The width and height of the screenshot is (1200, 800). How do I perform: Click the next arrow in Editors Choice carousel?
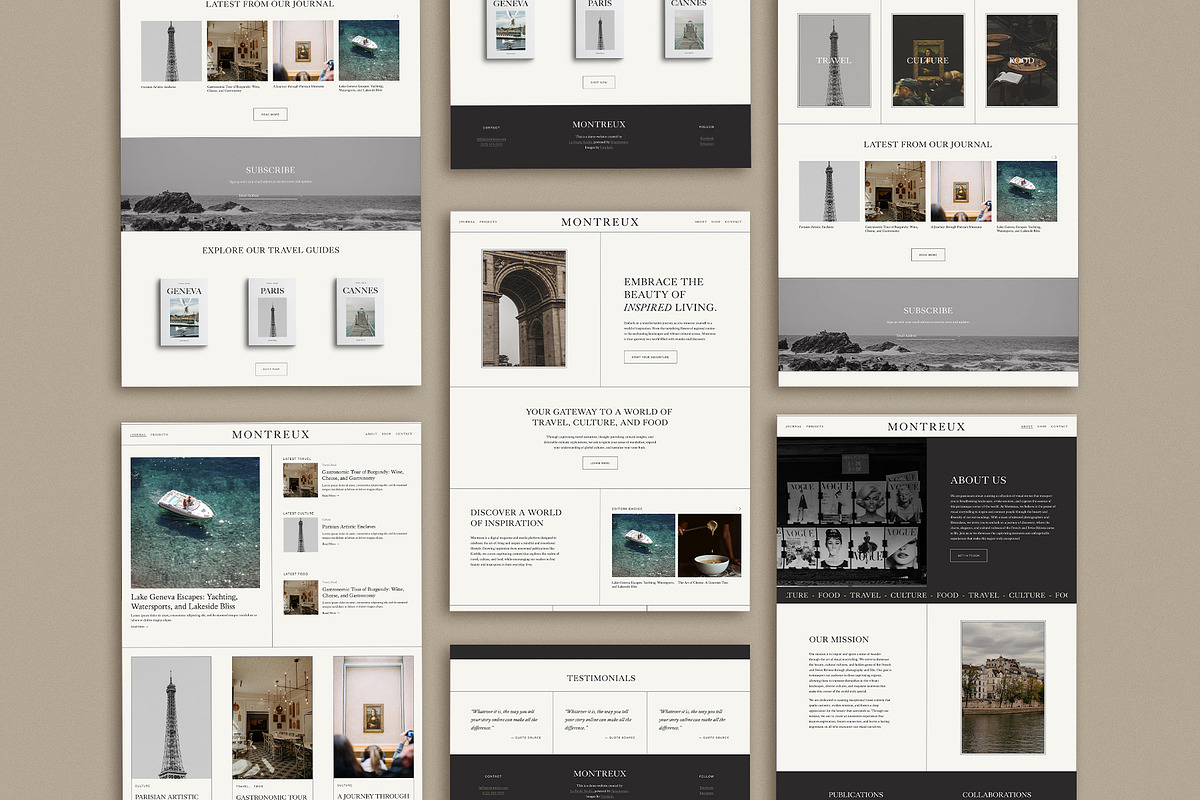point(739,508)
